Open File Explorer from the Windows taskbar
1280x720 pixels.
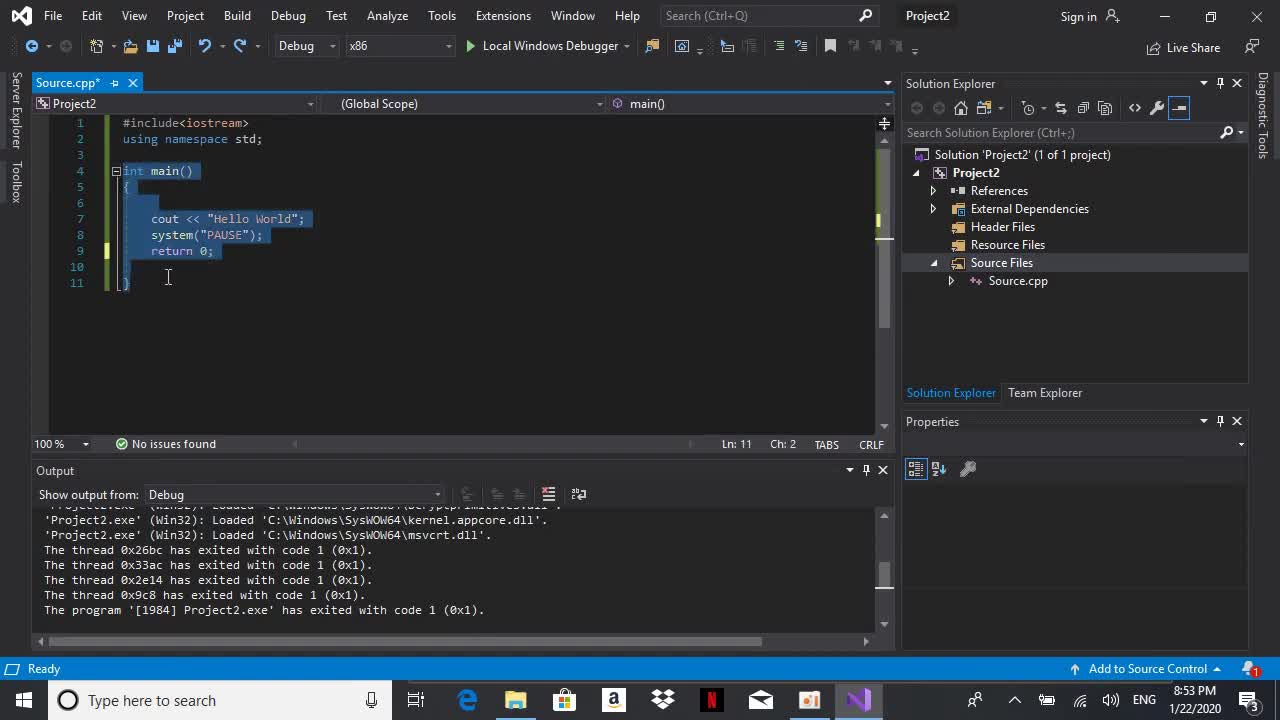[515, 700]
